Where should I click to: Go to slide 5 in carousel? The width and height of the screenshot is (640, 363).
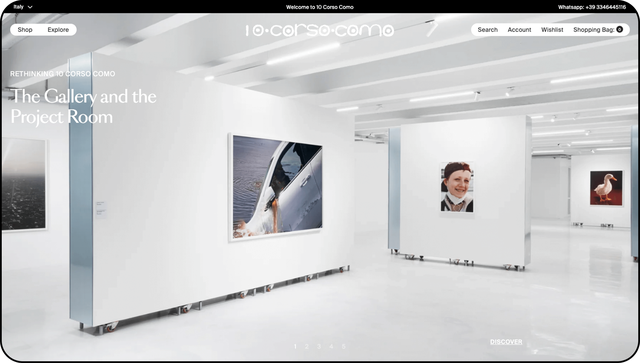tap(344, 346)
